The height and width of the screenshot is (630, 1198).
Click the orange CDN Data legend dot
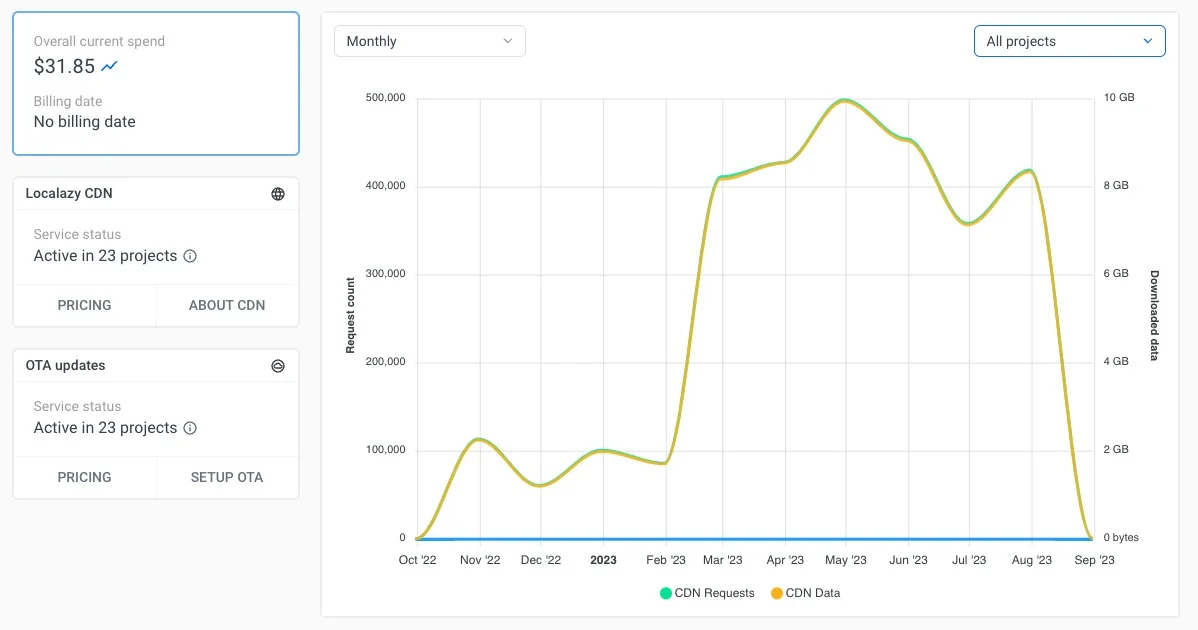click(x=777, y=593)
